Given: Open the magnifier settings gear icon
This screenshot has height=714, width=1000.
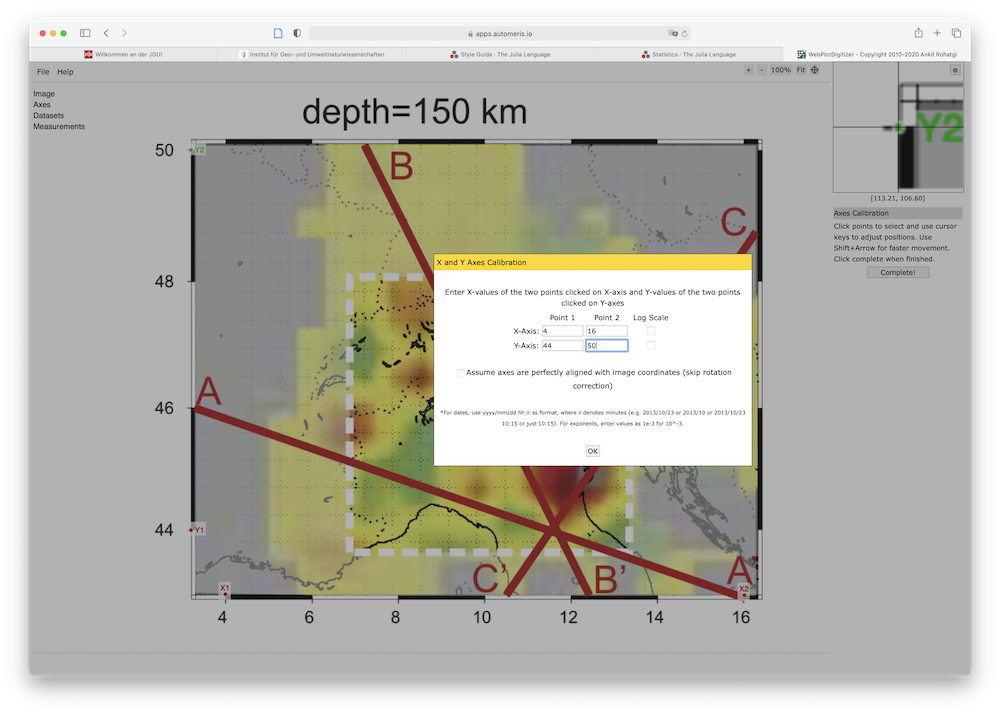Looking at the screenshot, I should point(954,70).
